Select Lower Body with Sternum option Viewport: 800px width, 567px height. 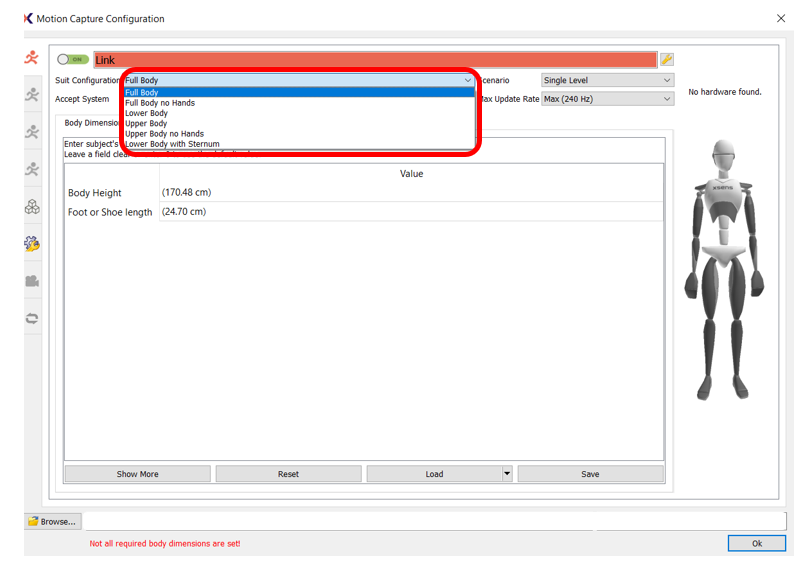point(172,144)
